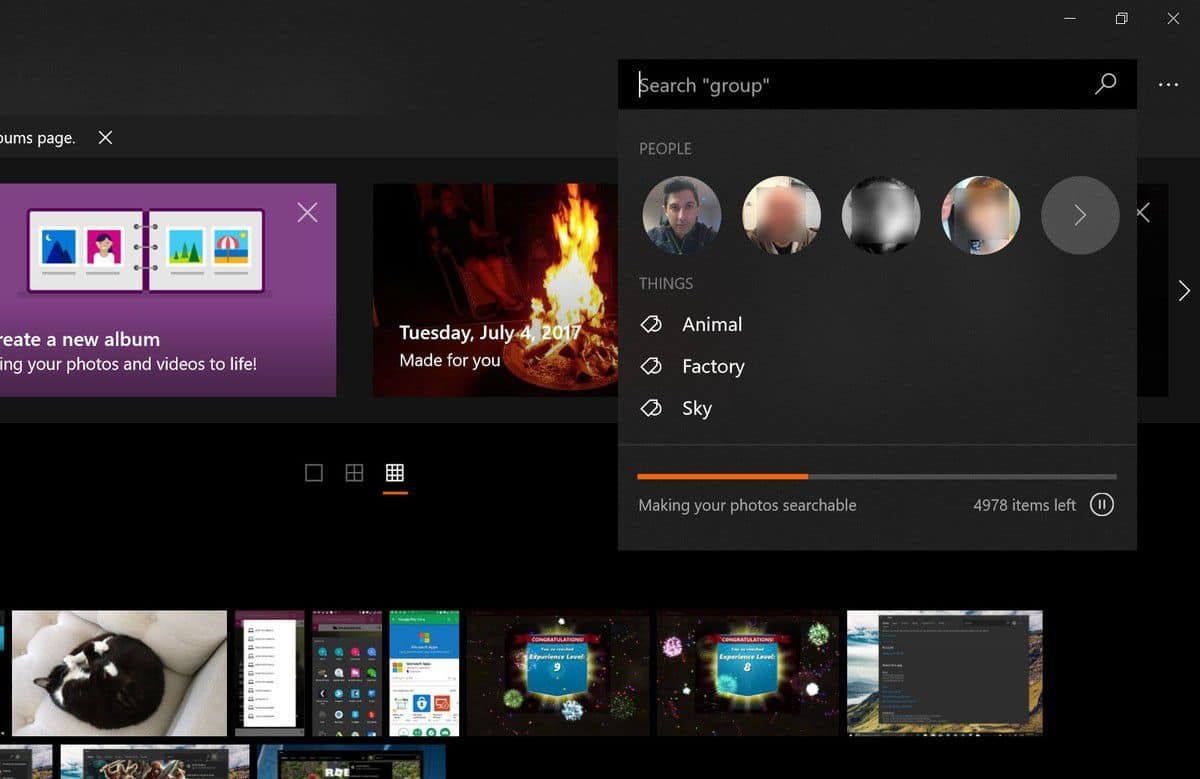1200x779 pixels.
Task: Click the magnifying glass search icon
Action: [x=1105, y=85]
